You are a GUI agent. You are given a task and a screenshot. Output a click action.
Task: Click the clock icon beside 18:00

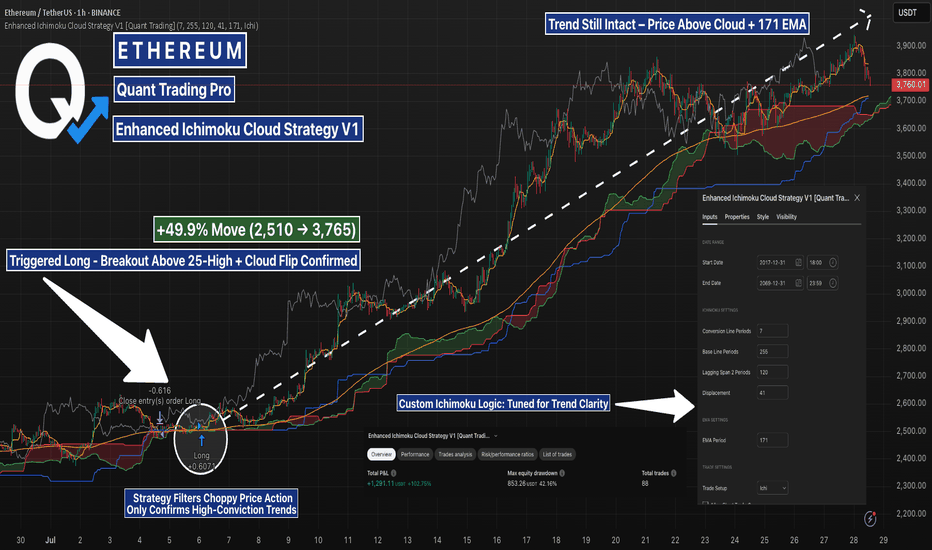click(x=833, y=262)
